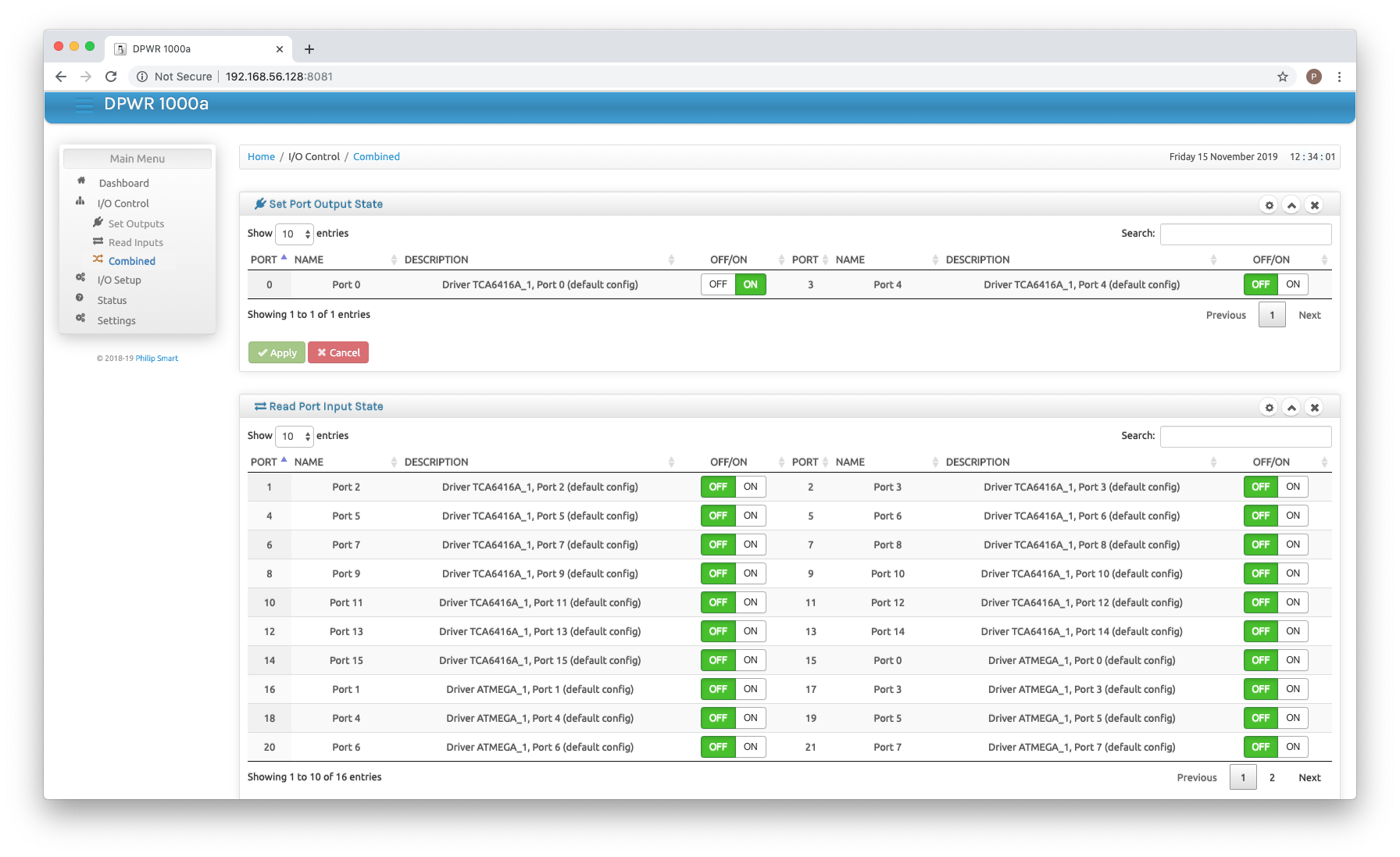
Task: Click the green Apply button
Action: [277, 353]
